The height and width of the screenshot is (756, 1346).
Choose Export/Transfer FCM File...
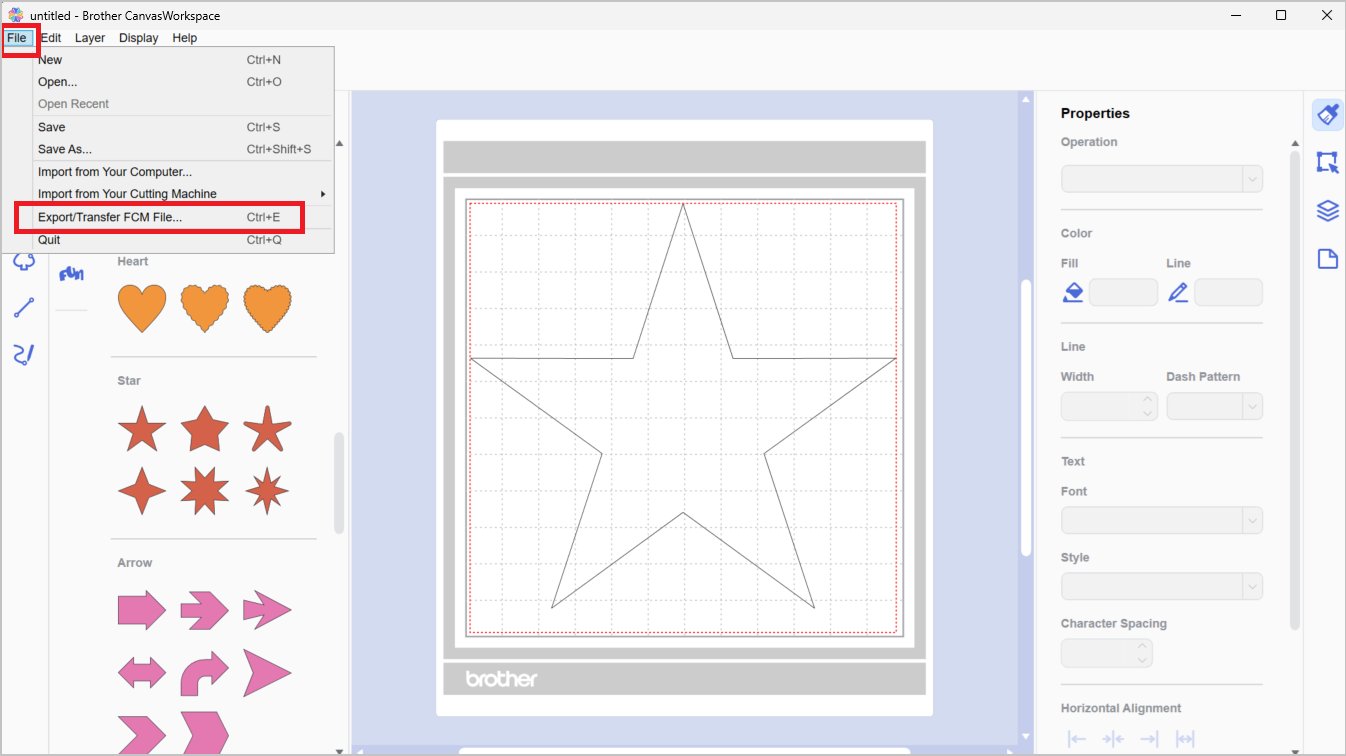[x=183, y=217]
